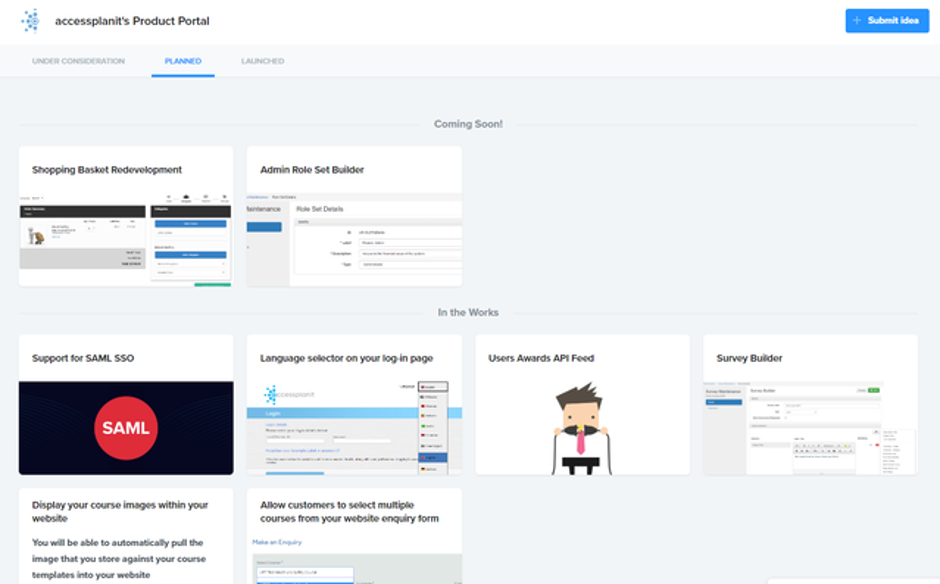Click the Submit idea button
The height and width of the screenshot is (584, 940).
click(887, 20)
